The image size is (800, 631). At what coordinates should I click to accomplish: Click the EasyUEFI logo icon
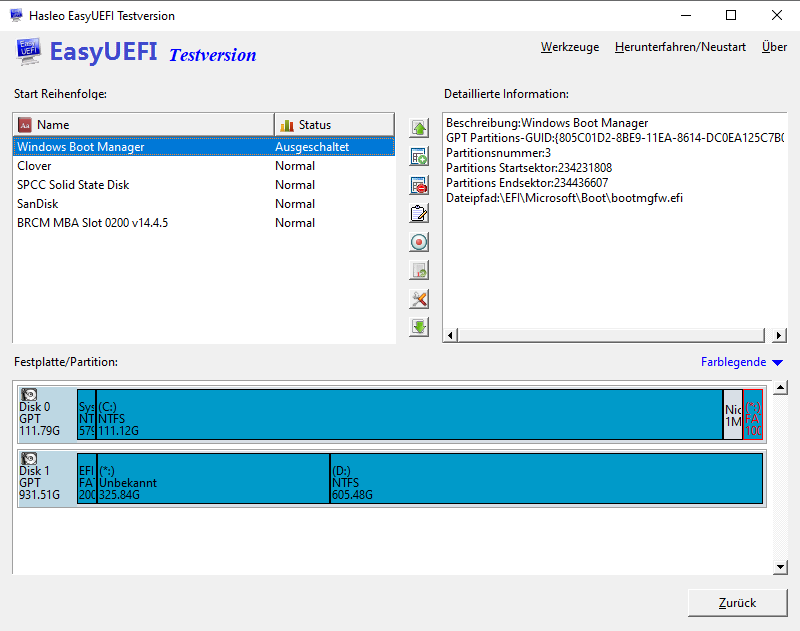click(x=29, y=52)
